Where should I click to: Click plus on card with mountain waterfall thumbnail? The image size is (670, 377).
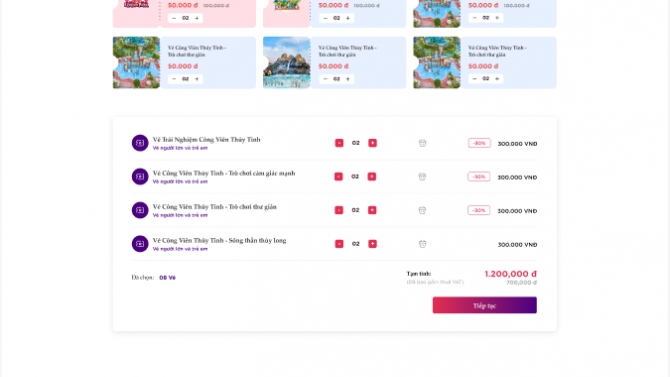[x=348, y=79]
